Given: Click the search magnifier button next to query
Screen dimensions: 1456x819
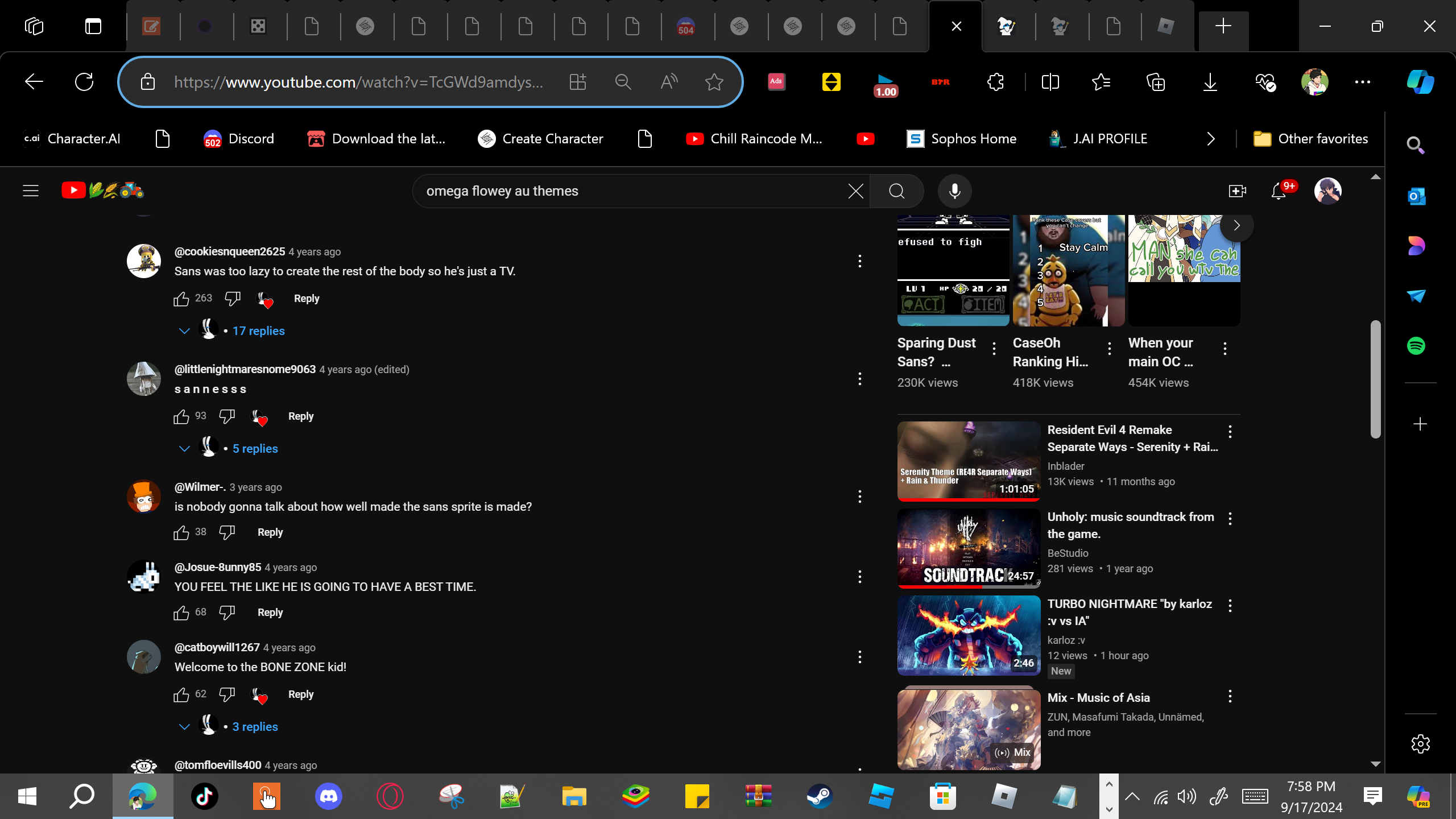Looking at the screenshot, I should (x=896, y=191).
